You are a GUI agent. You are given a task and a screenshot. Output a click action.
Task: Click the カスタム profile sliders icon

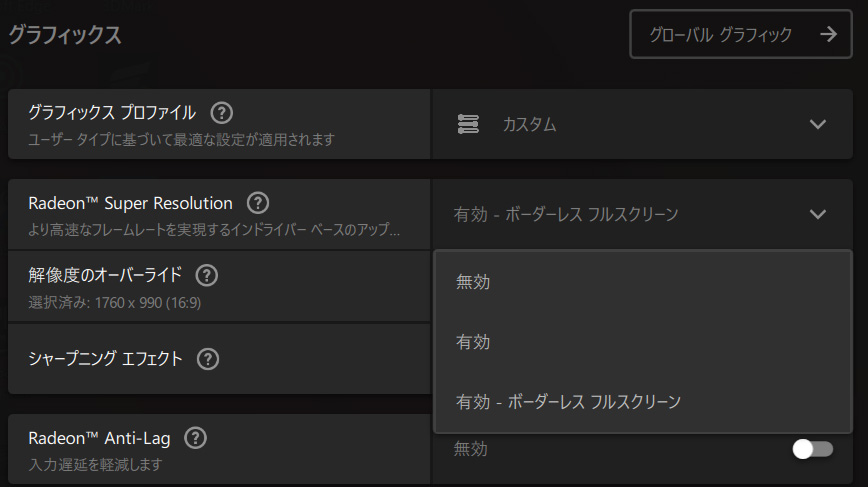468,124
